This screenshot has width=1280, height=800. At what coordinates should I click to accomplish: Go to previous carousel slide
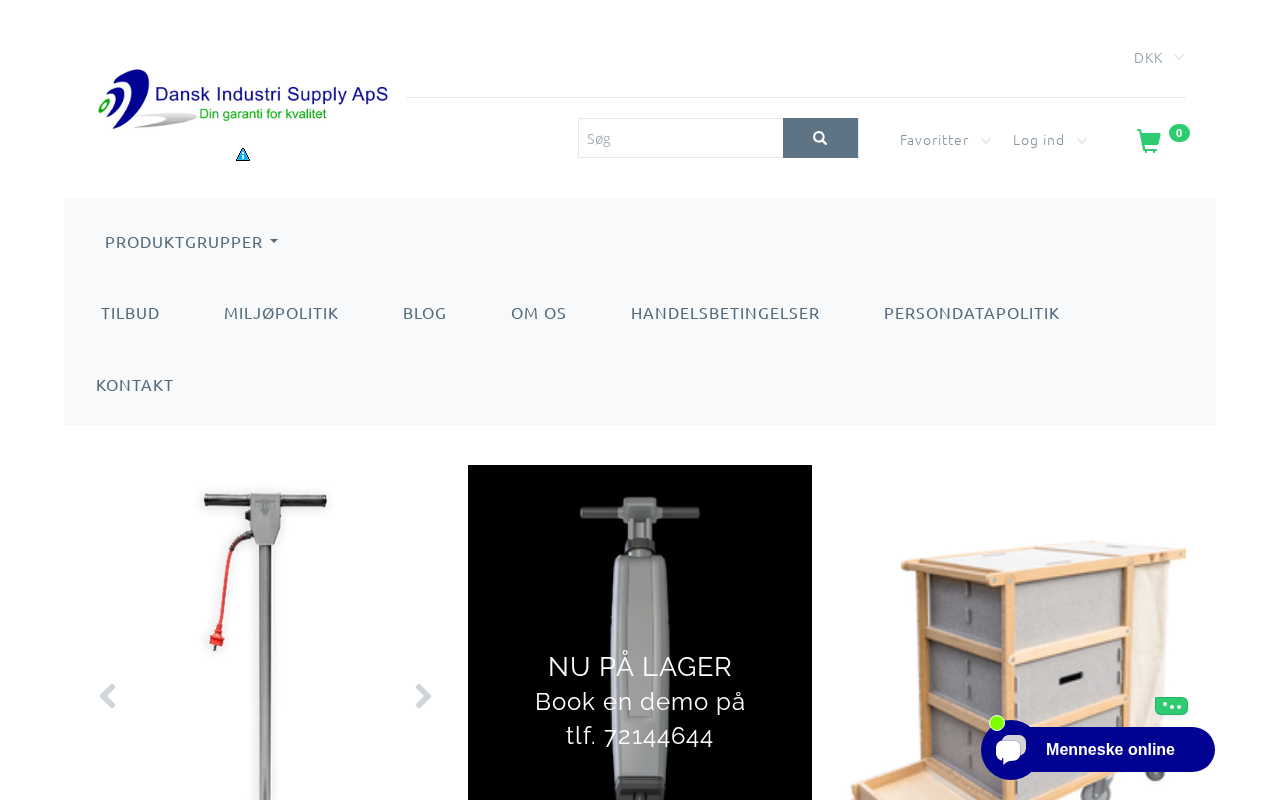107,696
